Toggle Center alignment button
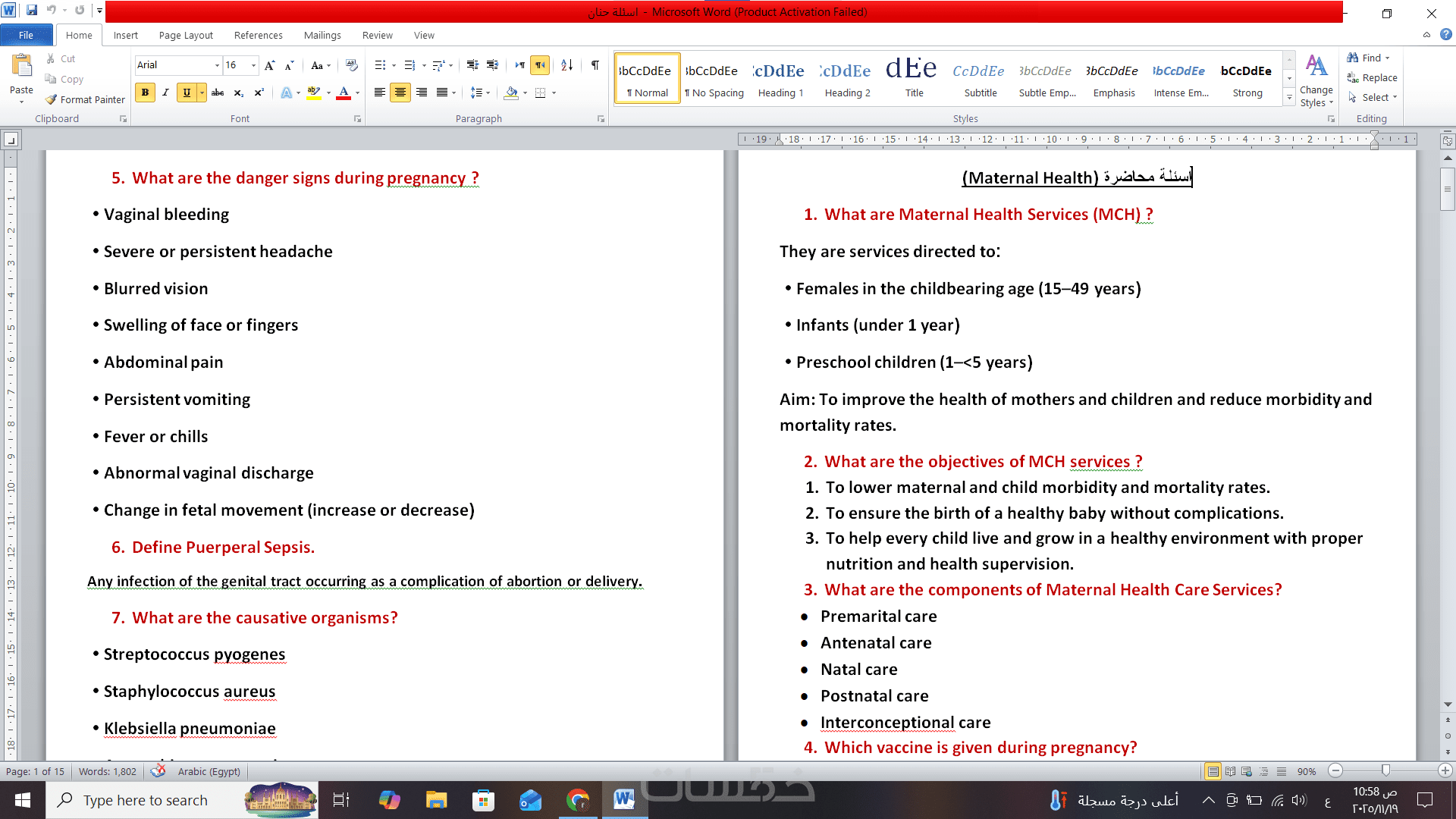 tap(400, 93)
